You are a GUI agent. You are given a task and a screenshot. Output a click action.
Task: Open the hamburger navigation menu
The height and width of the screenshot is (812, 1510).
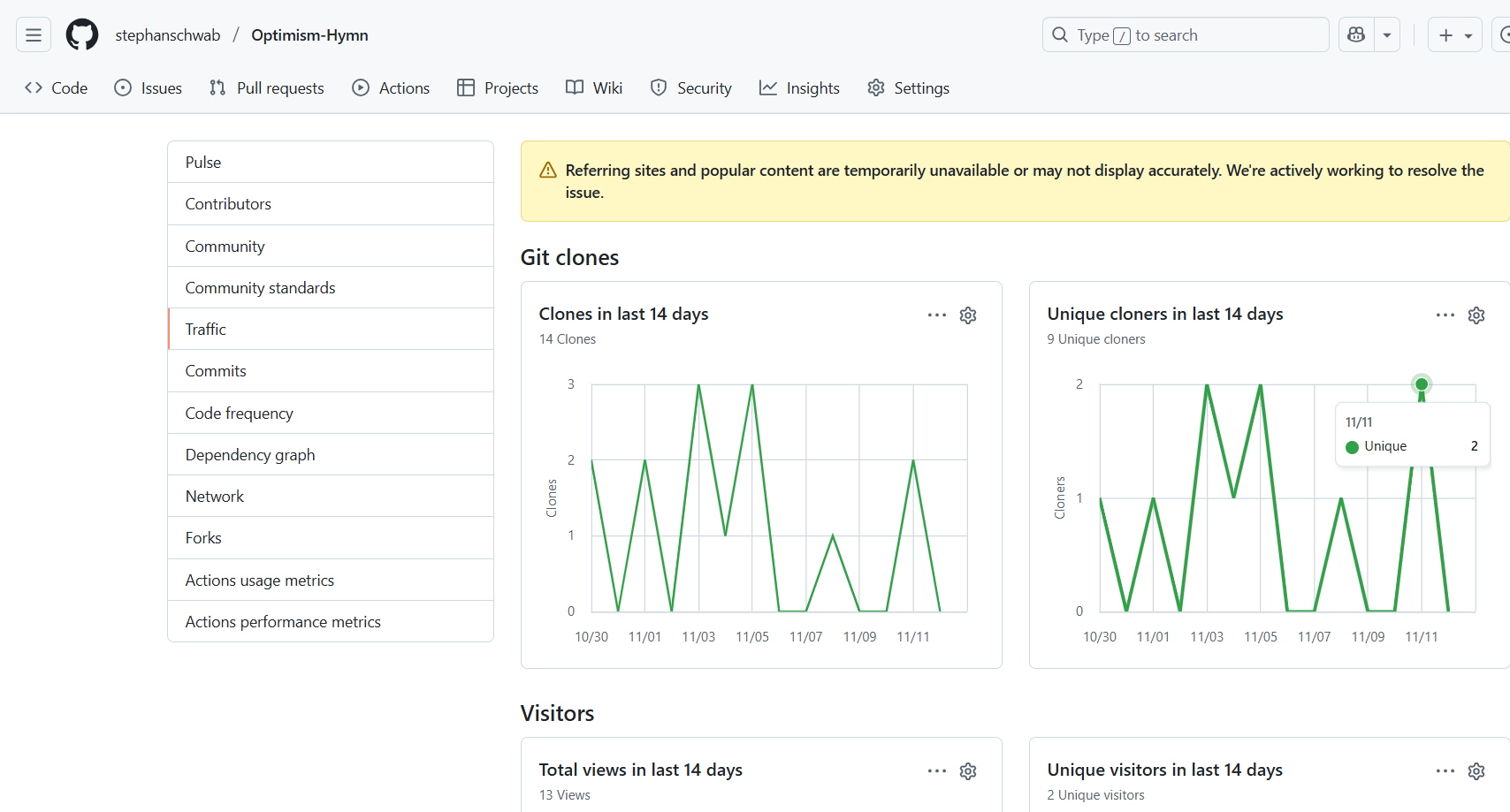point(34,35)
